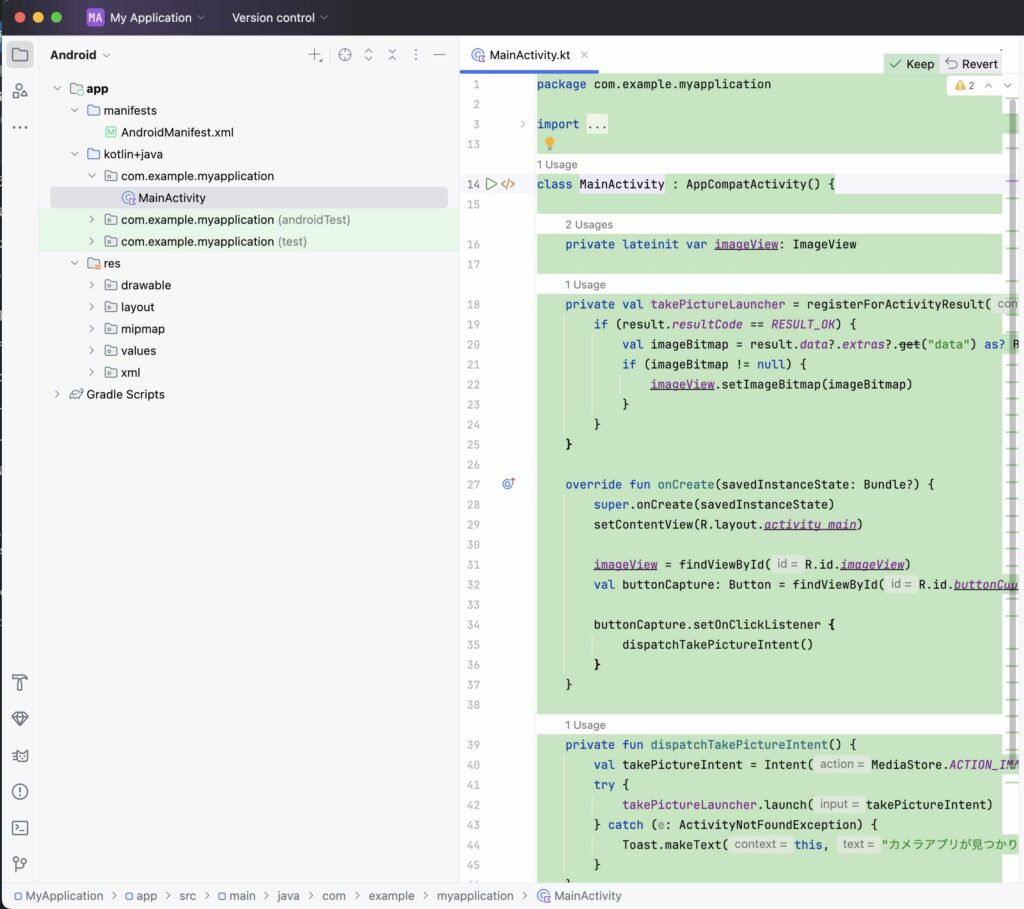Screen dimensions: 1024x909
Task: Open the Terminal tool window
Action: [20, 828]
